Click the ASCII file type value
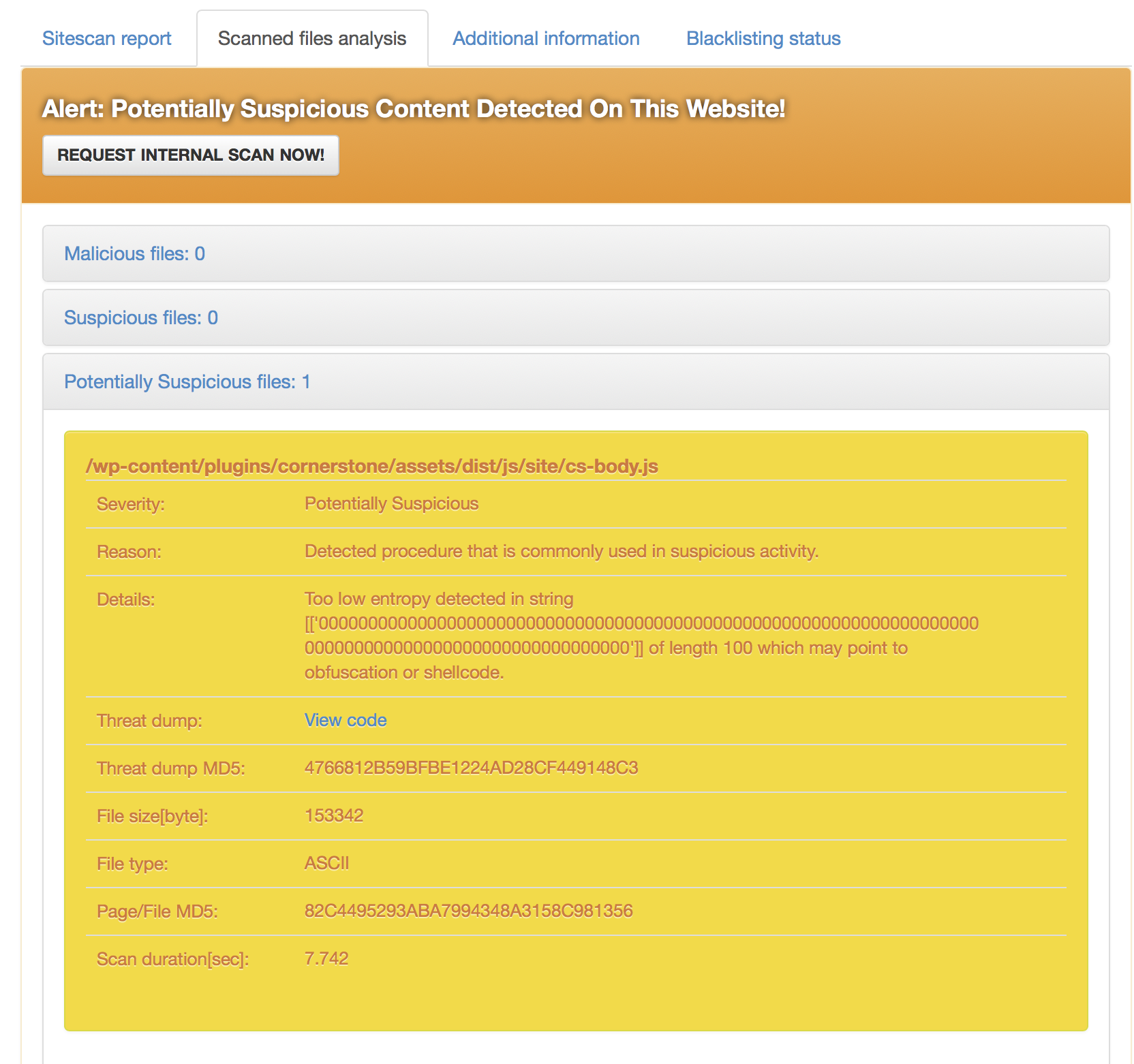 [326, 864]
